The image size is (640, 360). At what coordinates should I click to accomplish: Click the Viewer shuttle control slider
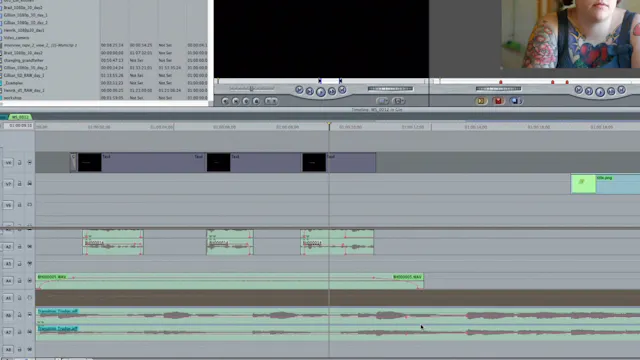[252, 89]
